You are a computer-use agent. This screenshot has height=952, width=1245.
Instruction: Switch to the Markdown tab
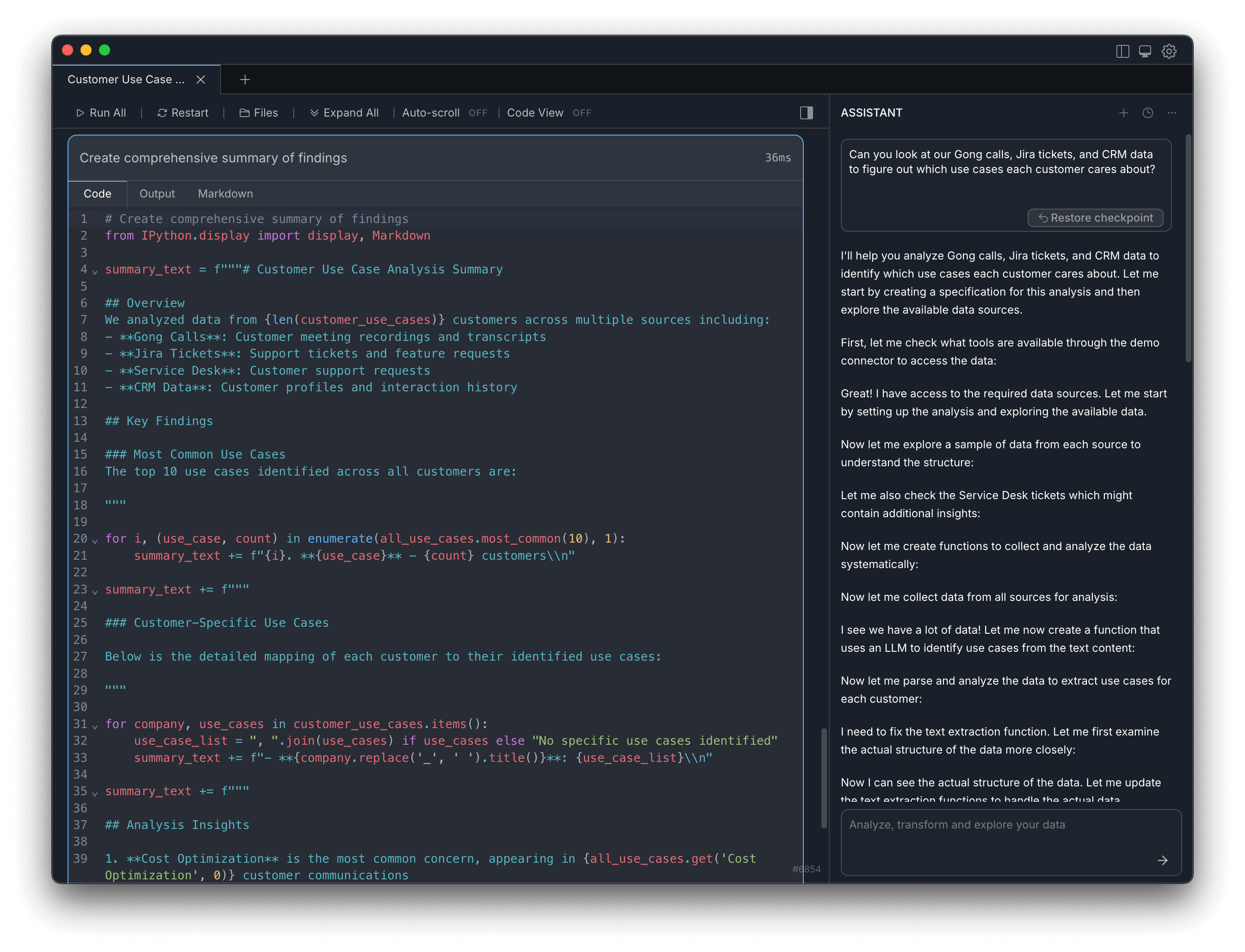tap(225, 194)
